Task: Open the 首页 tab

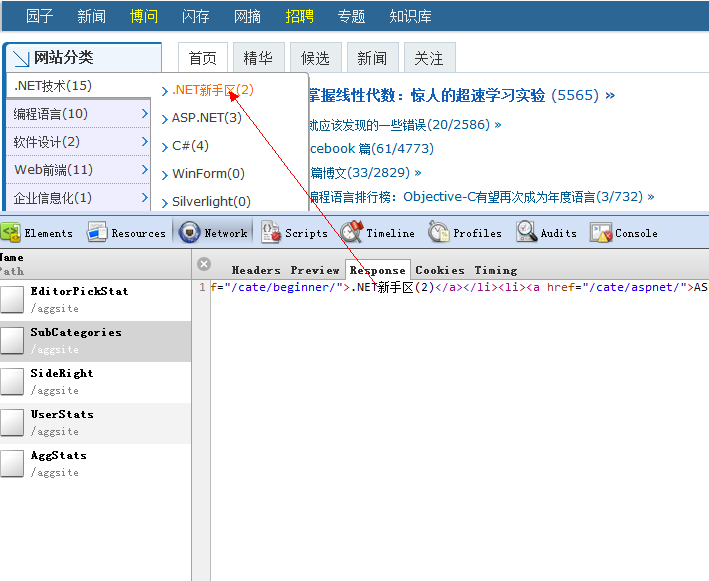Action: coord(203,58)
